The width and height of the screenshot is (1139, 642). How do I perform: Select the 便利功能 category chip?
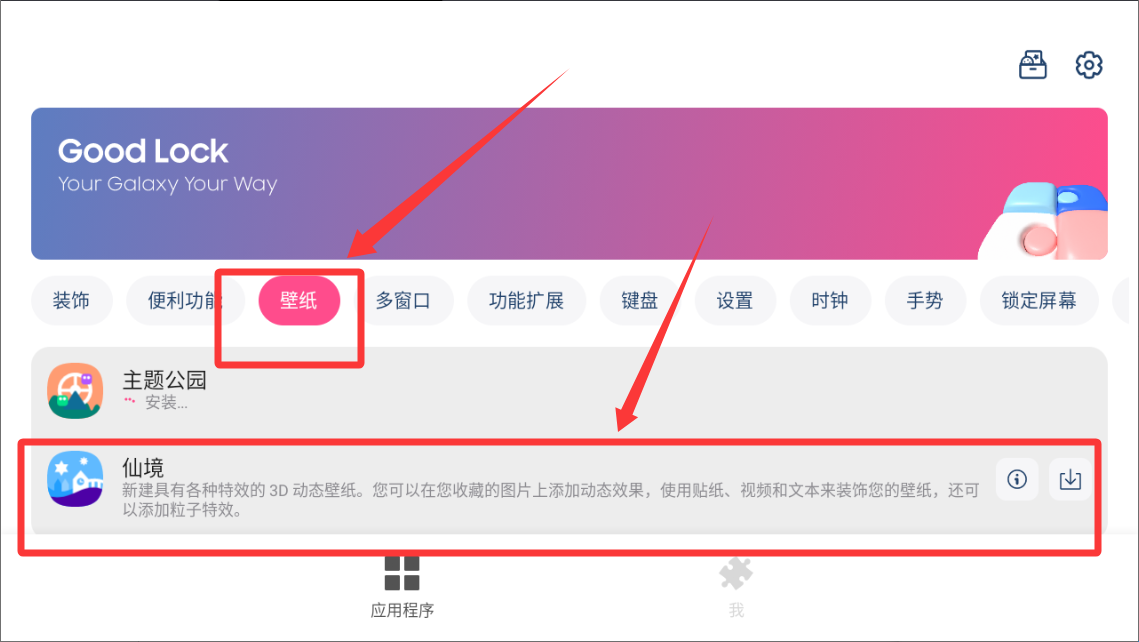[x=185, y=300]
